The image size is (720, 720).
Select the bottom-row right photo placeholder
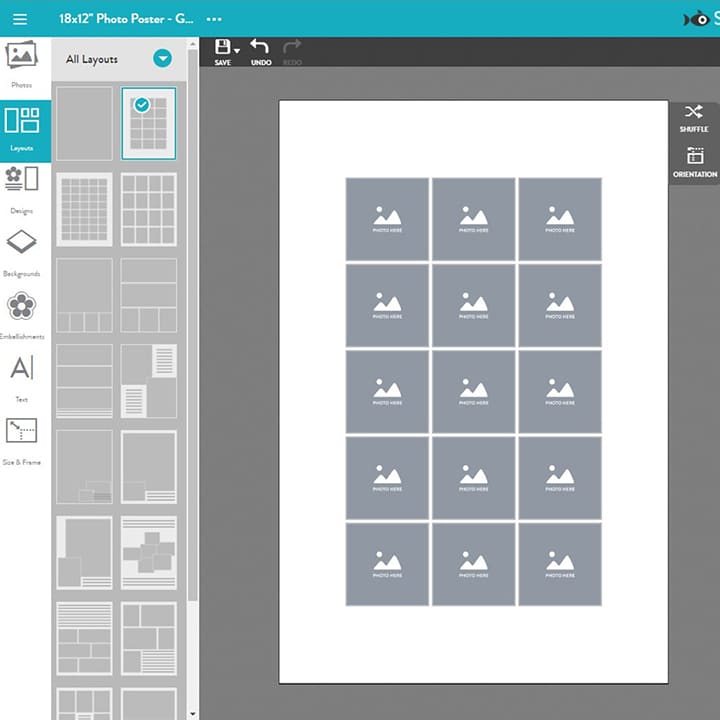[560, 565]
